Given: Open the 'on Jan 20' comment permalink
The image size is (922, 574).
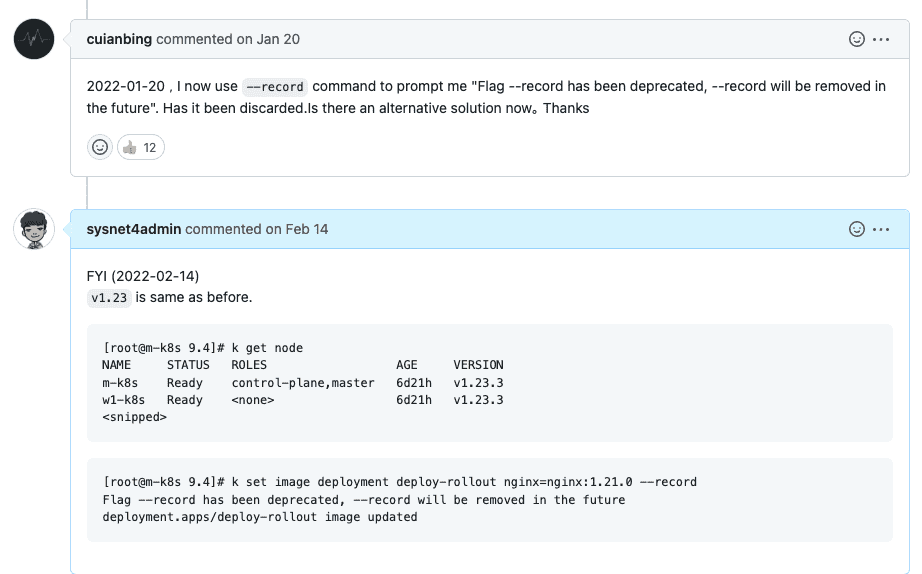Looking at the screenshot, I should 268,39.
